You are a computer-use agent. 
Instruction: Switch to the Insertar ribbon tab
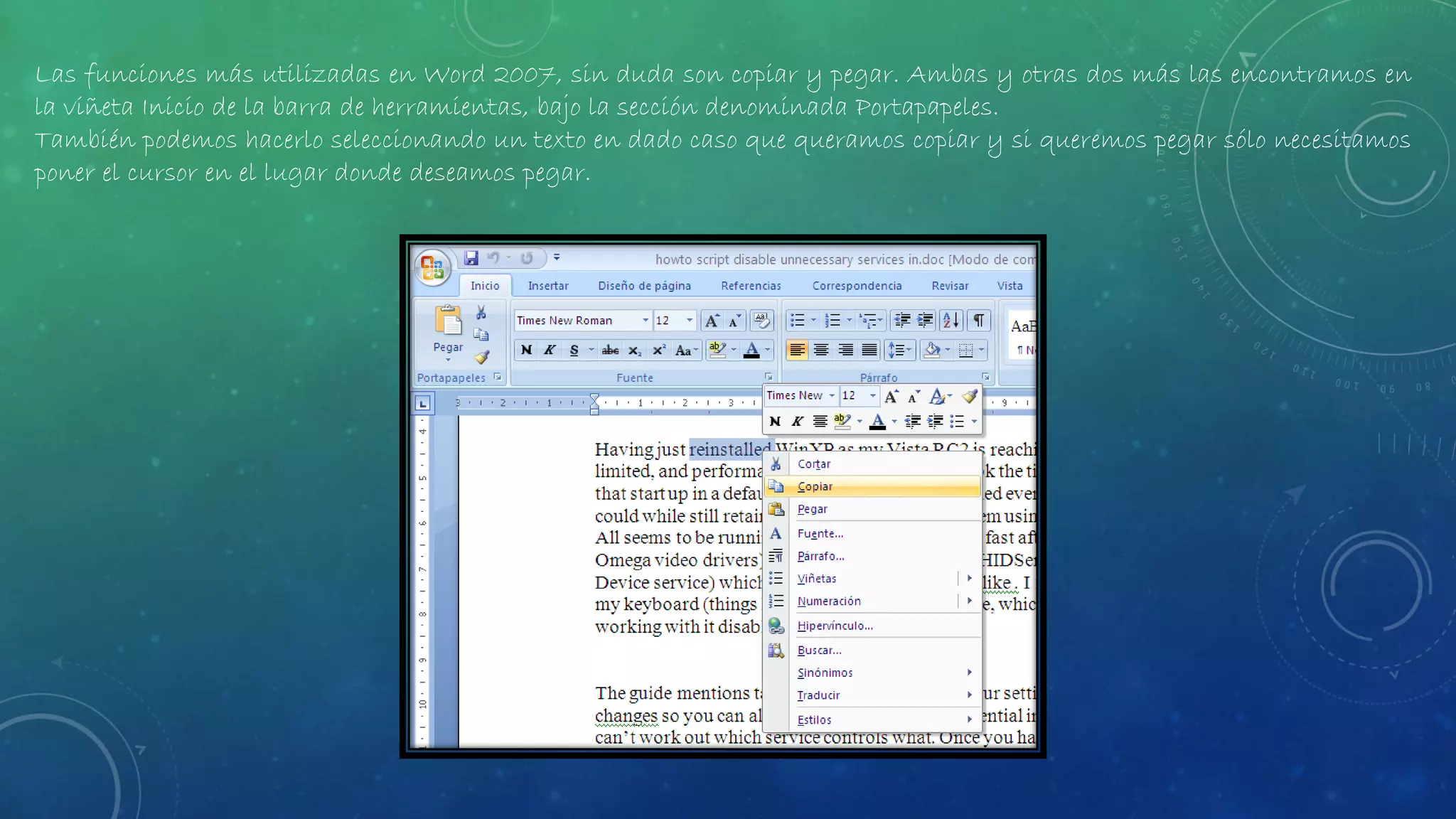(548, 286)
